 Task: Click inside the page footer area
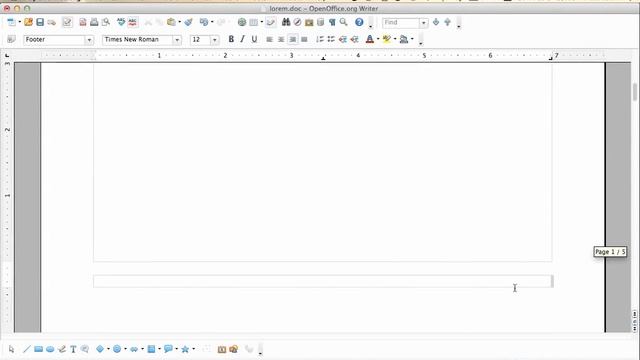[322, 281]
